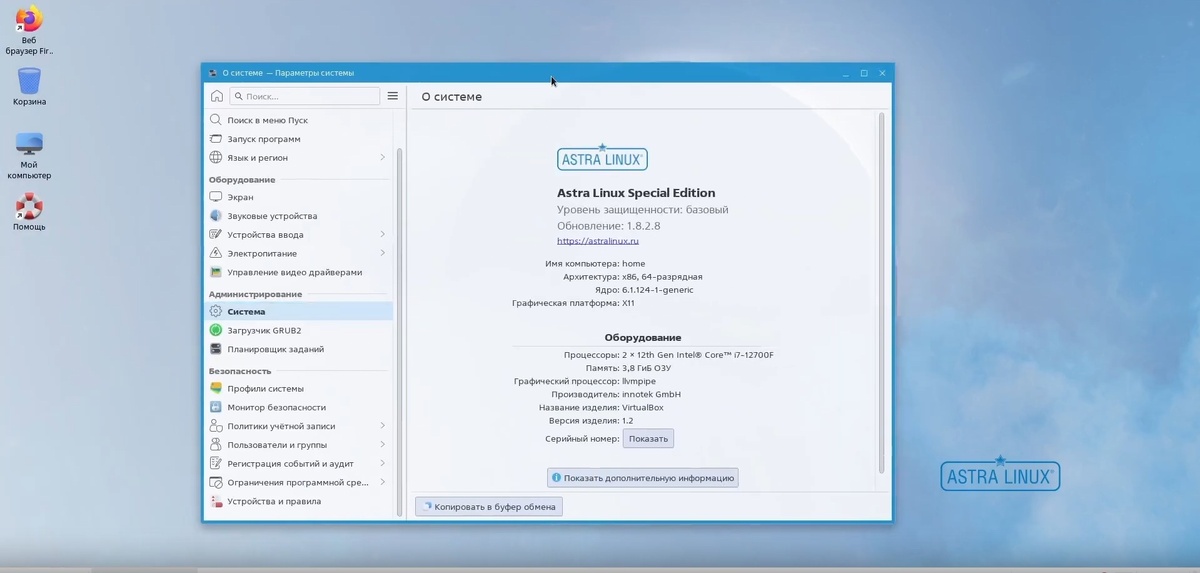Image resolution: width=1200 pixels, height=573 pixels.
Task: Expand Язык и регион chevron
Action: 383,158
